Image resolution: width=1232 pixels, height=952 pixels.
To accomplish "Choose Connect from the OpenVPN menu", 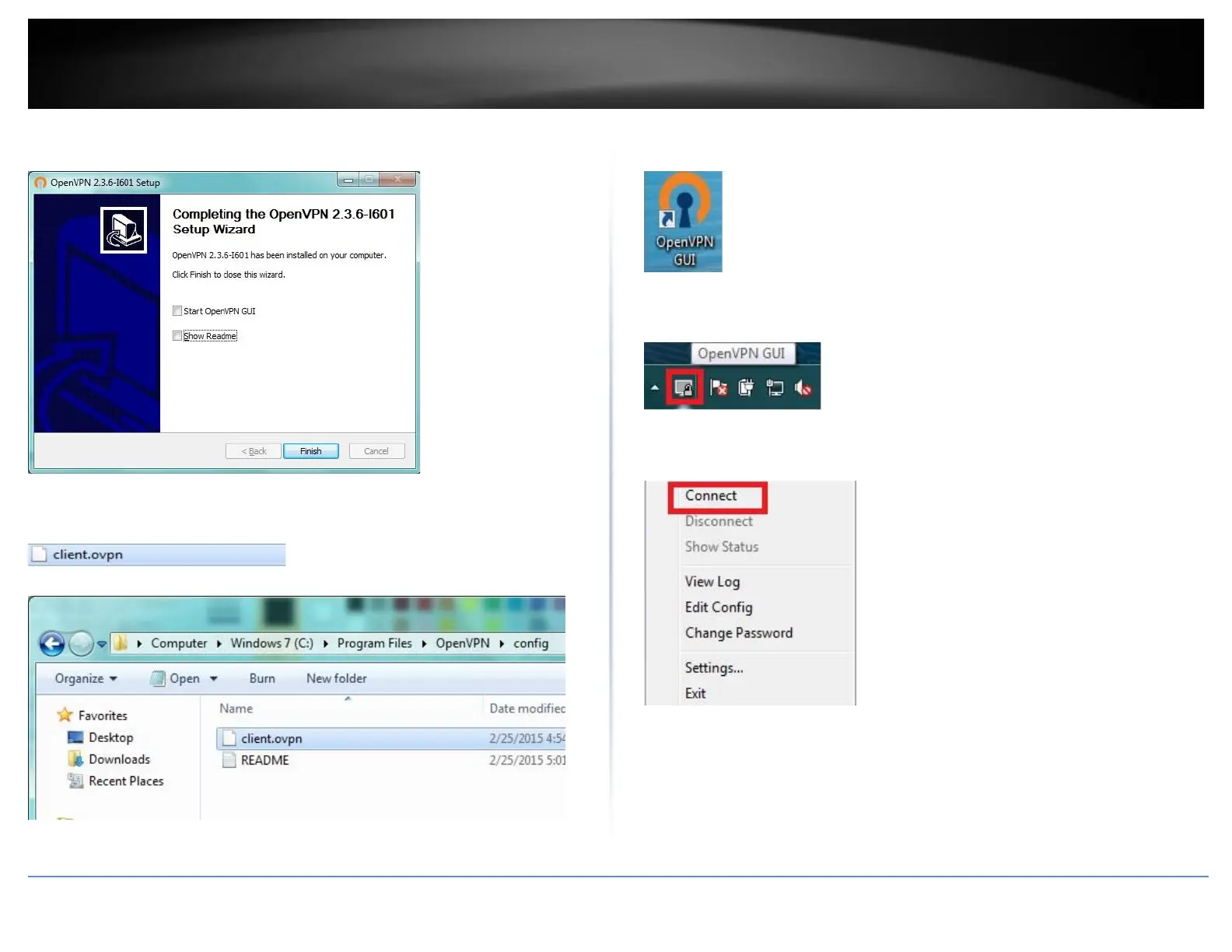I will click(x=711, y=495).
